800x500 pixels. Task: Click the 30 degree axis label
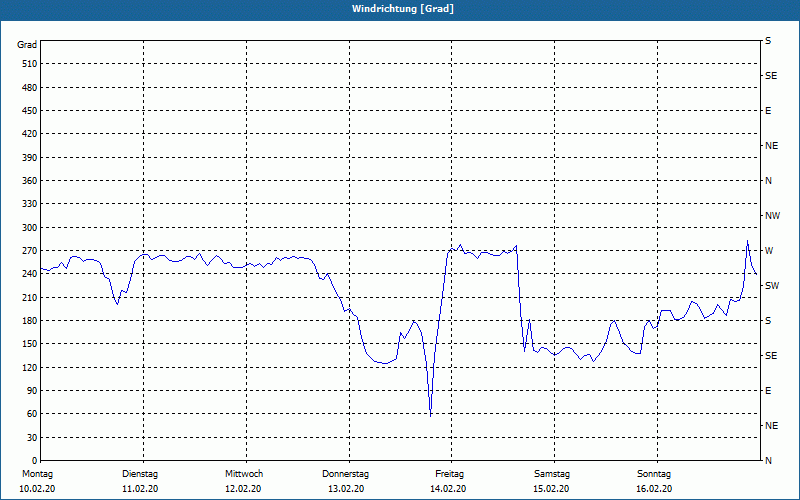32,437
